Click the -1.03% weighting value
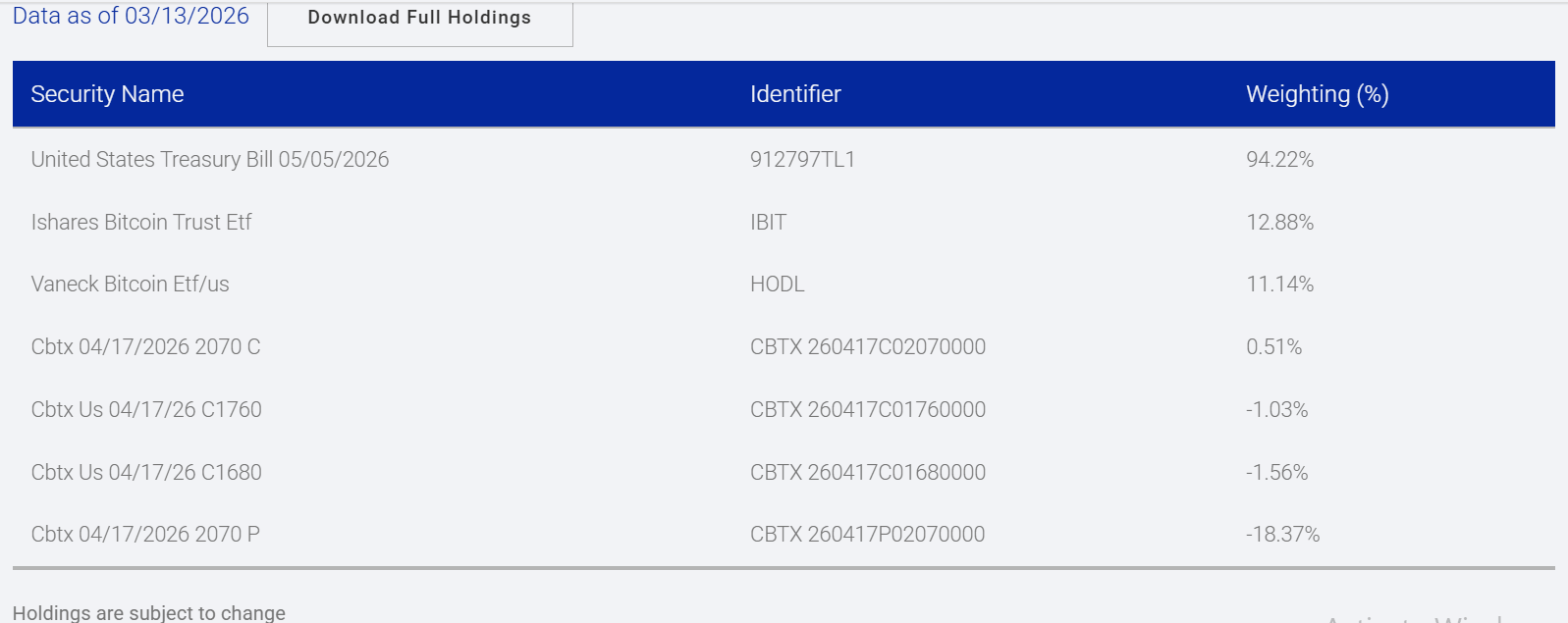 tap(1276, 410)
